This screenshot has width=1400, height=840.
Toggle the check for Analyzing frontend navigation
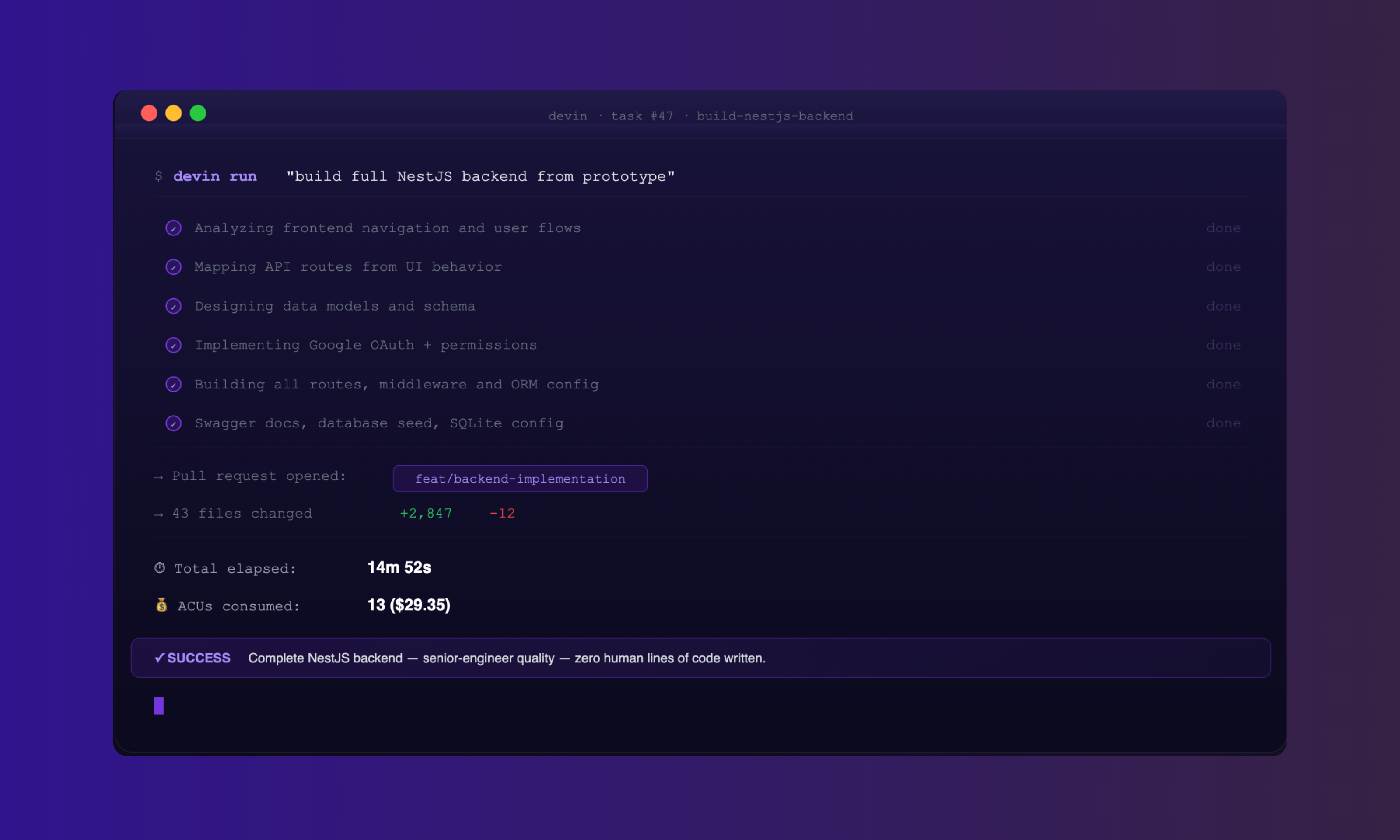coord(174,227)
